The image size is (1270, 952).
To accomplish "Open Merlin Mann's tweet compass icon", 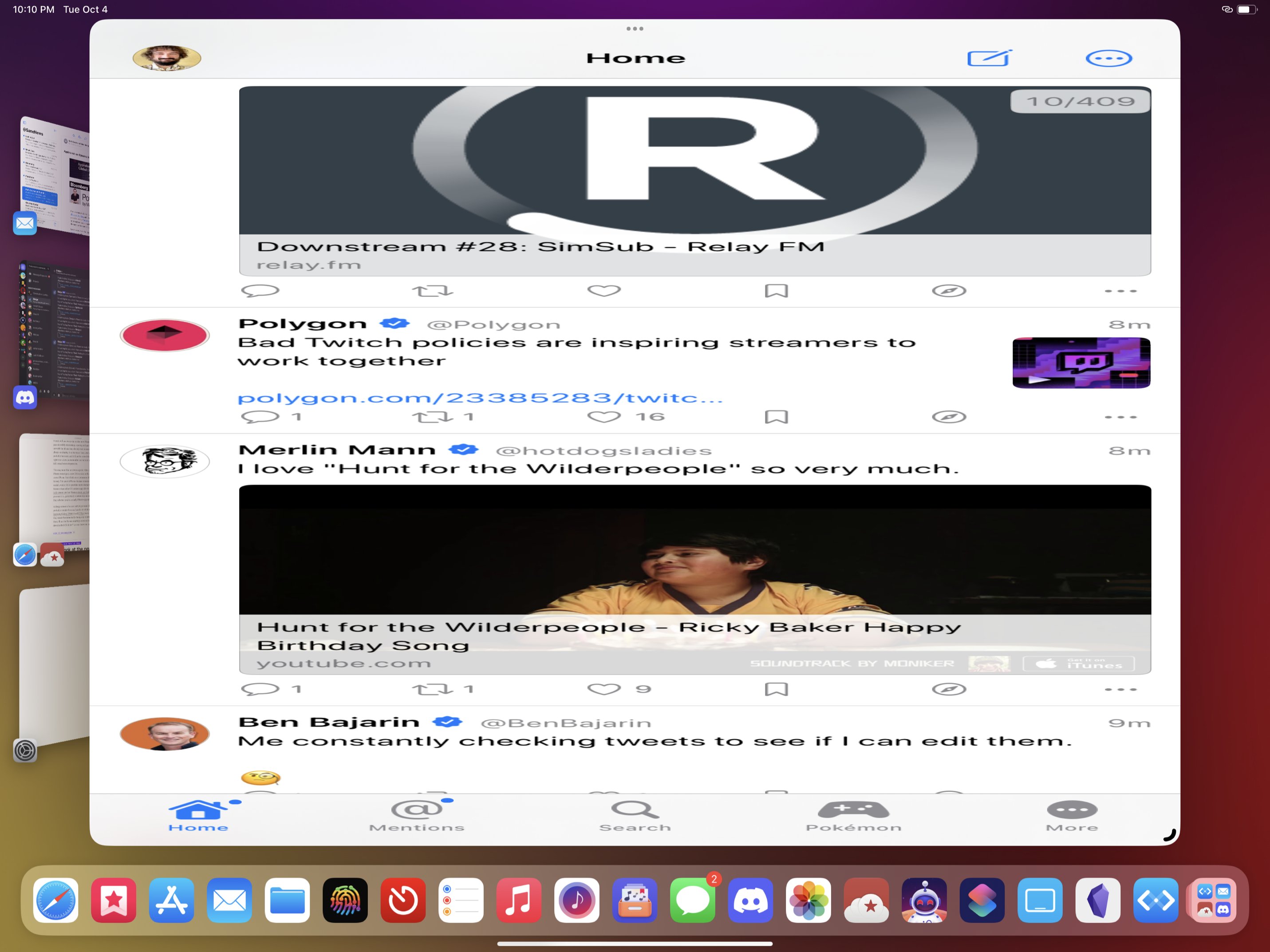I will 948,689.
